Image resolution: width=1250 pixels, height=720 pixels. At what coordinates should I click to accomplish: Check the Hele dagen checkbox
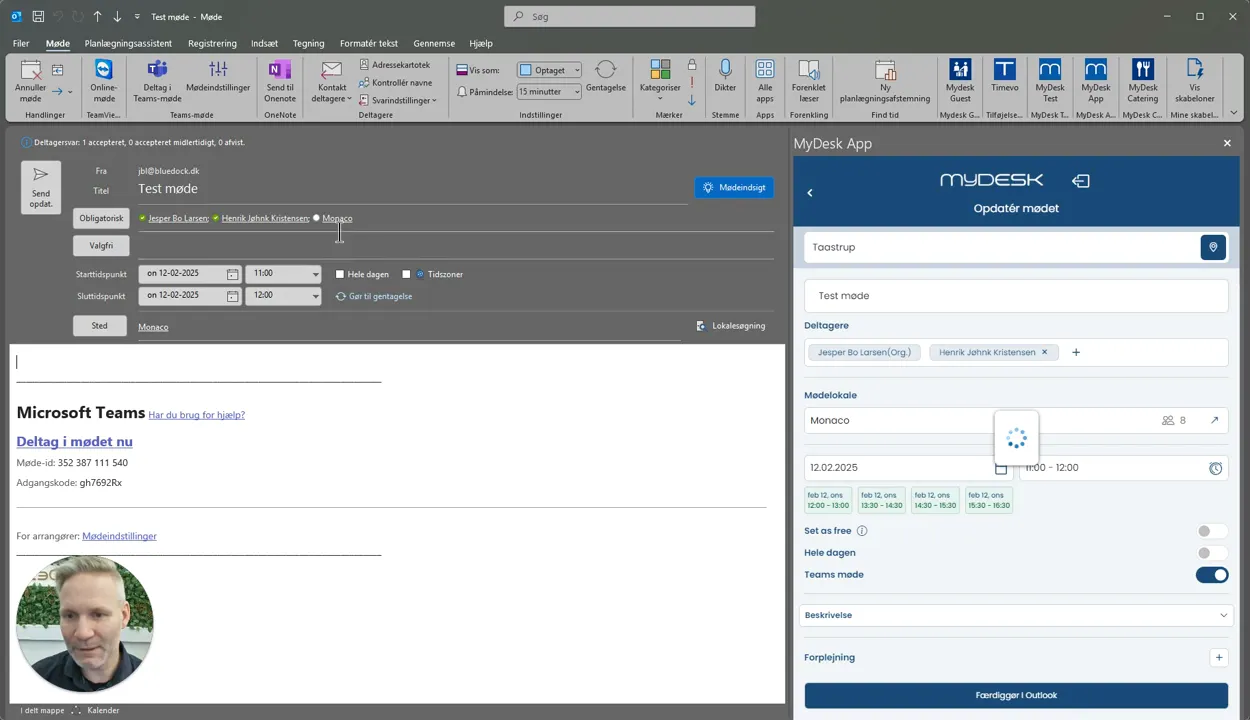(340, 274)
